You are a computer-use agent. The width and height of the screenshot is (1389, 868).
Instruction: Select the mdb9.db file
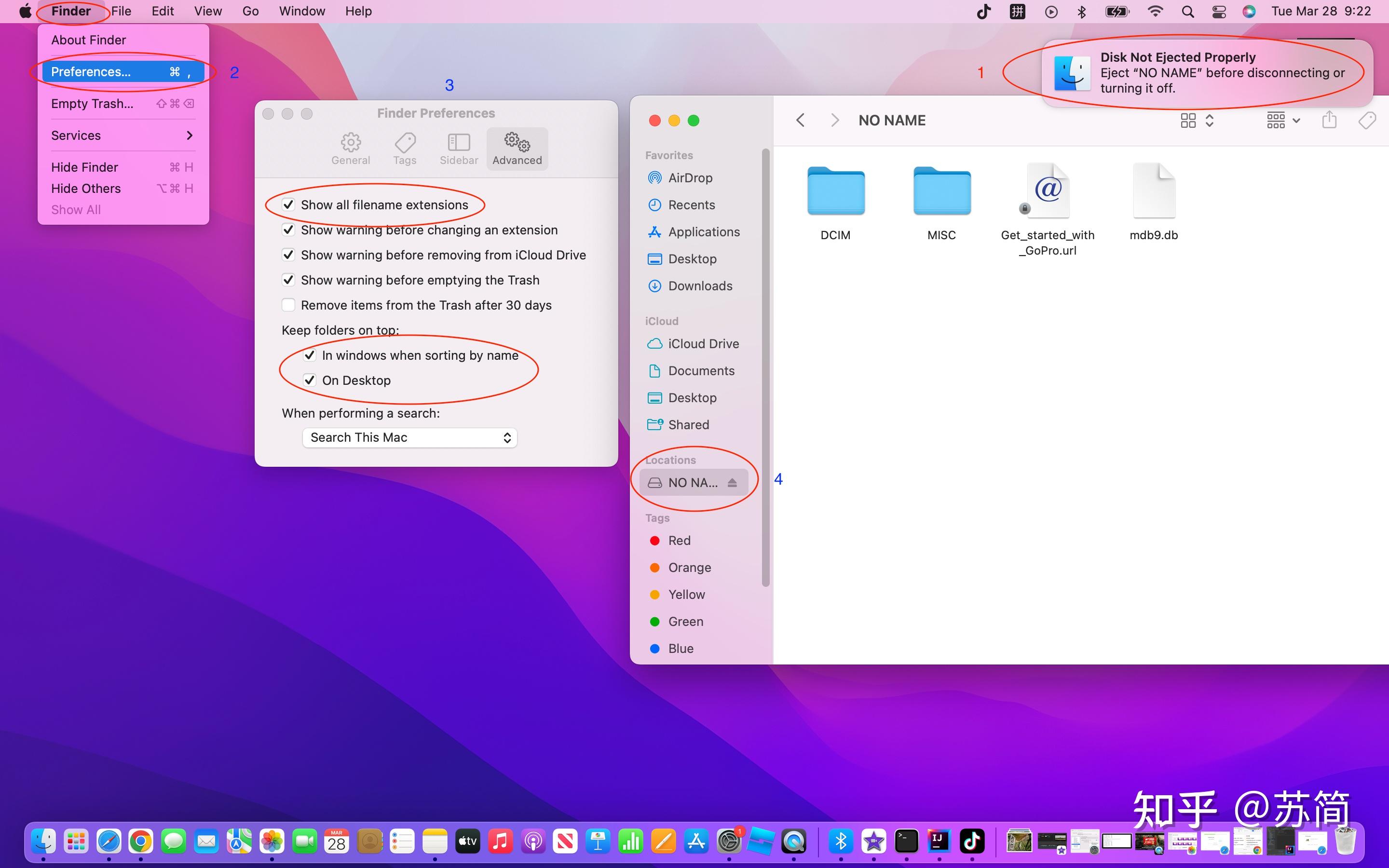pos(1154,203)
